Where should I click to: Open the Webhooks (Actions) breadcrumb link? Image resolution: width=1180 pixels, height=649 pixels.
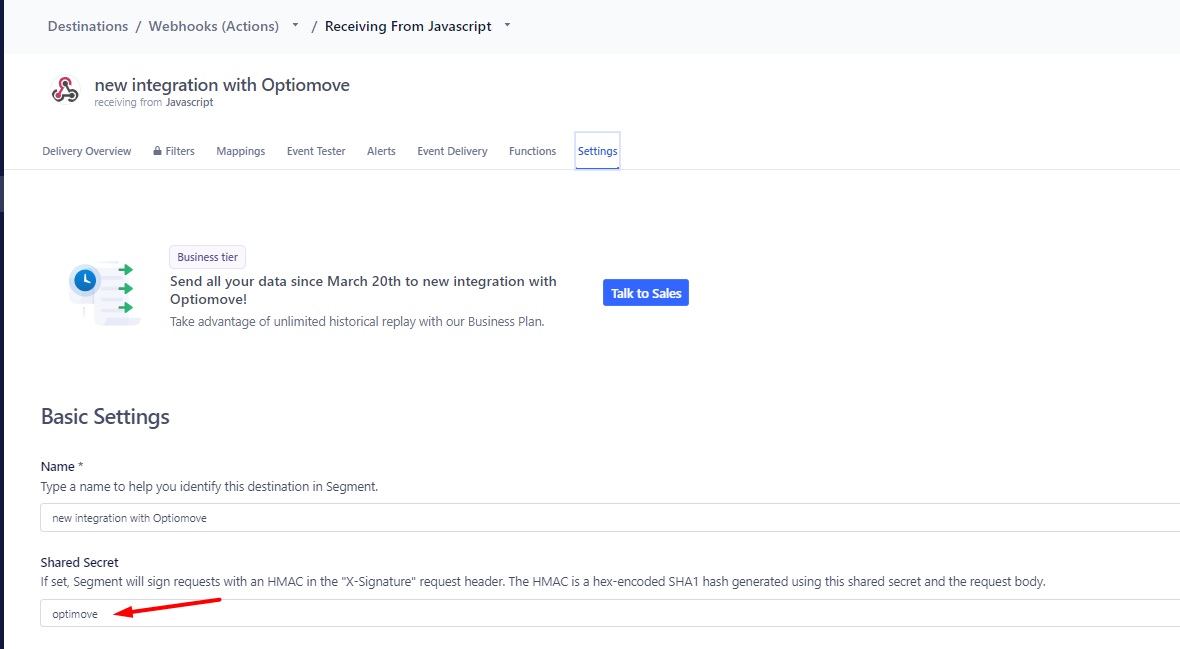click(214, 26)
